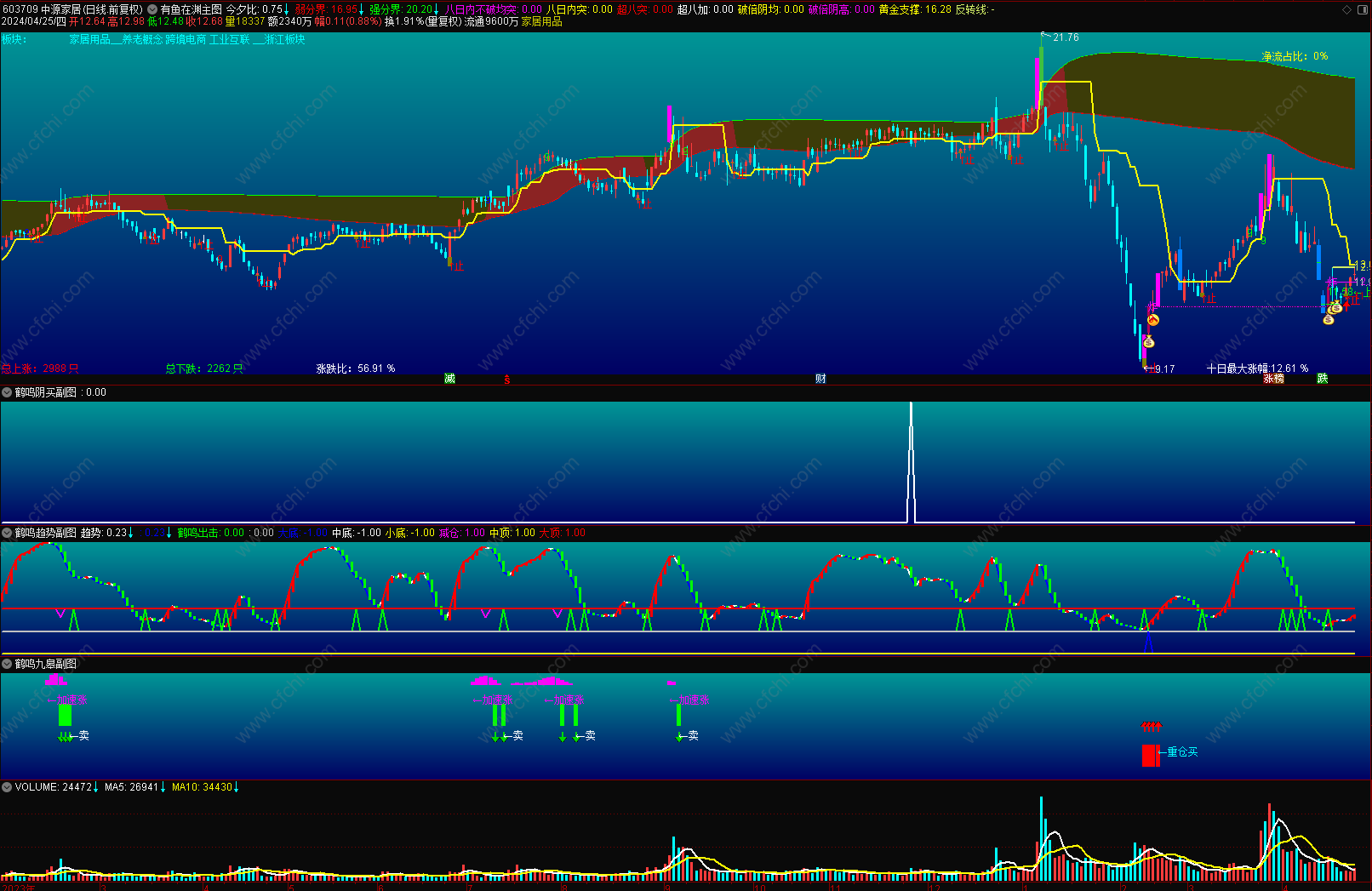This screenshot has width=1372, height=891.
Task: Click the 鹤鸣趋势副图 indicator title
Action: pos(46,533)
